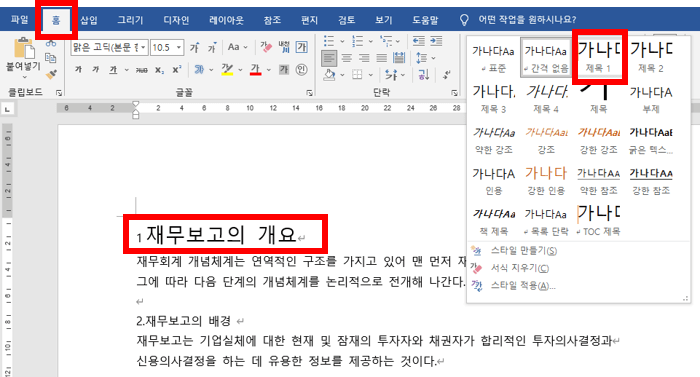This screenshot has width=700, height=377.
Task: Switch to the 삽입 tab
Action: click(x=89, y=20)
